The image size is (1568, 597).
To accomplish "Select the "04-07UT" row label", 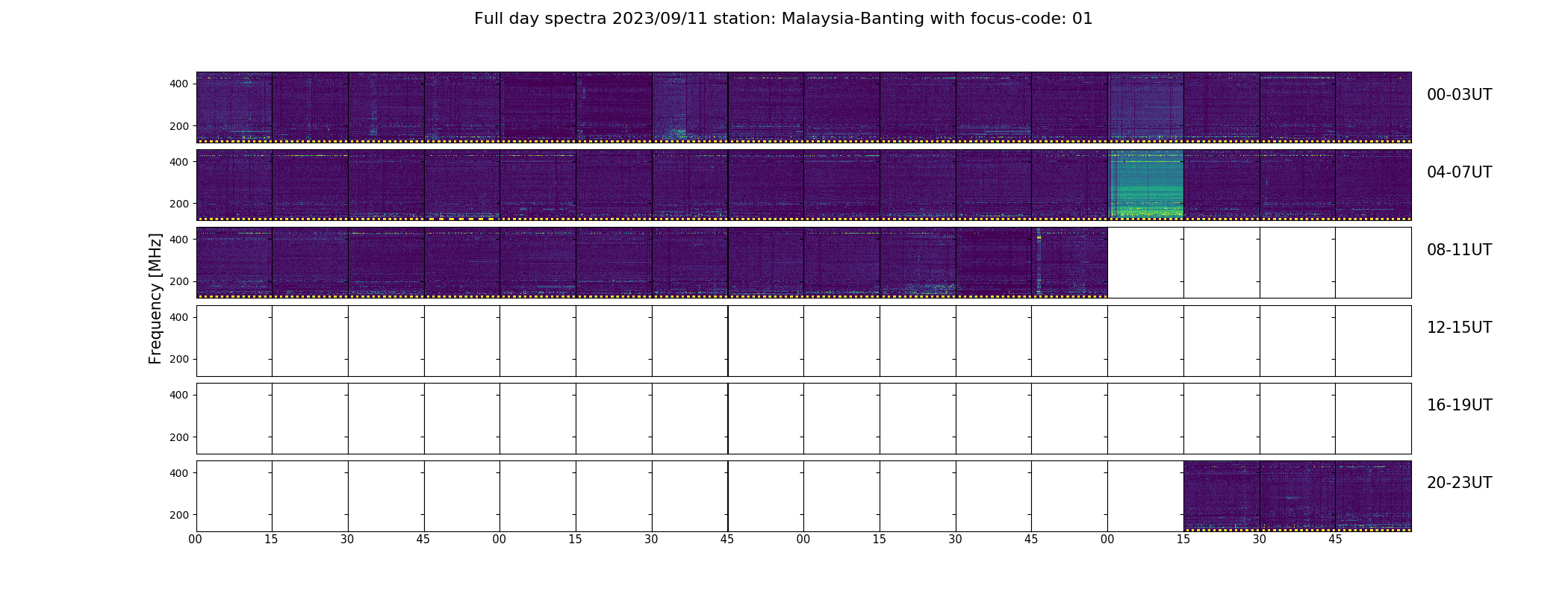I will click(x=1459, y=172).
